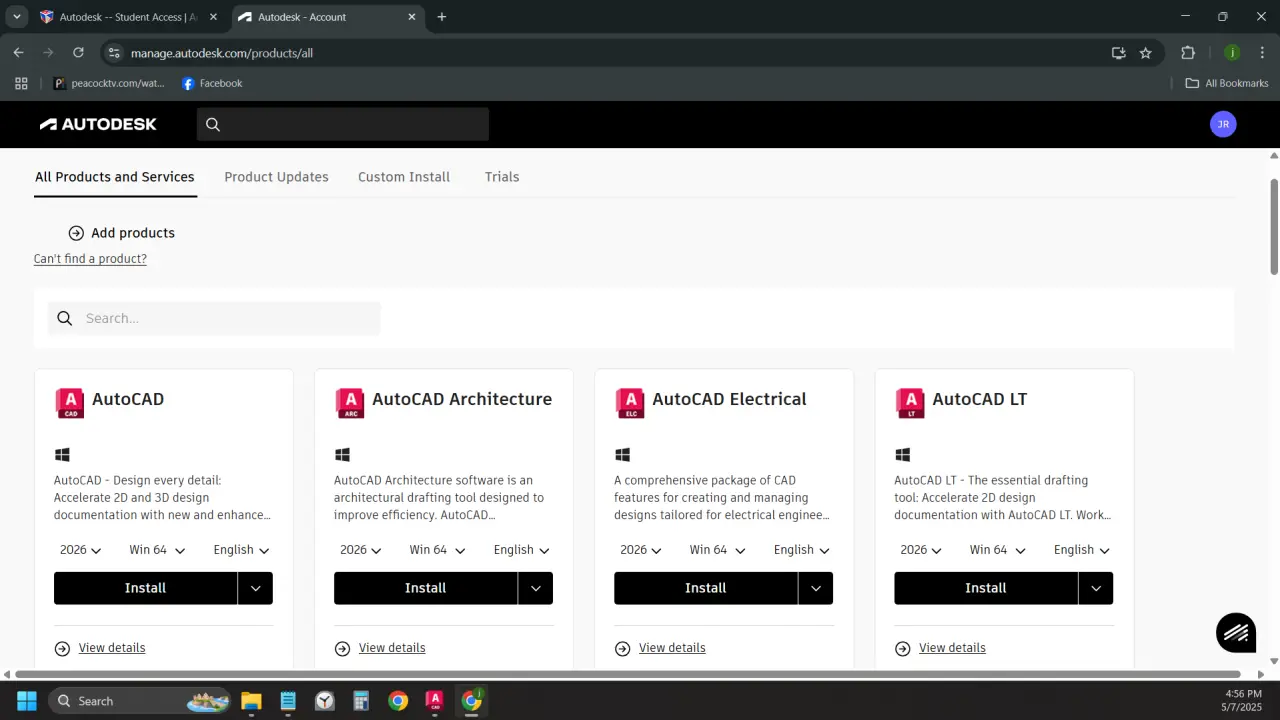1280x720 pixels.
Task: Expand AutoCAD Architecture Win 64 platform dropdown
Action: pyautogui.click(x=436, y=550)
